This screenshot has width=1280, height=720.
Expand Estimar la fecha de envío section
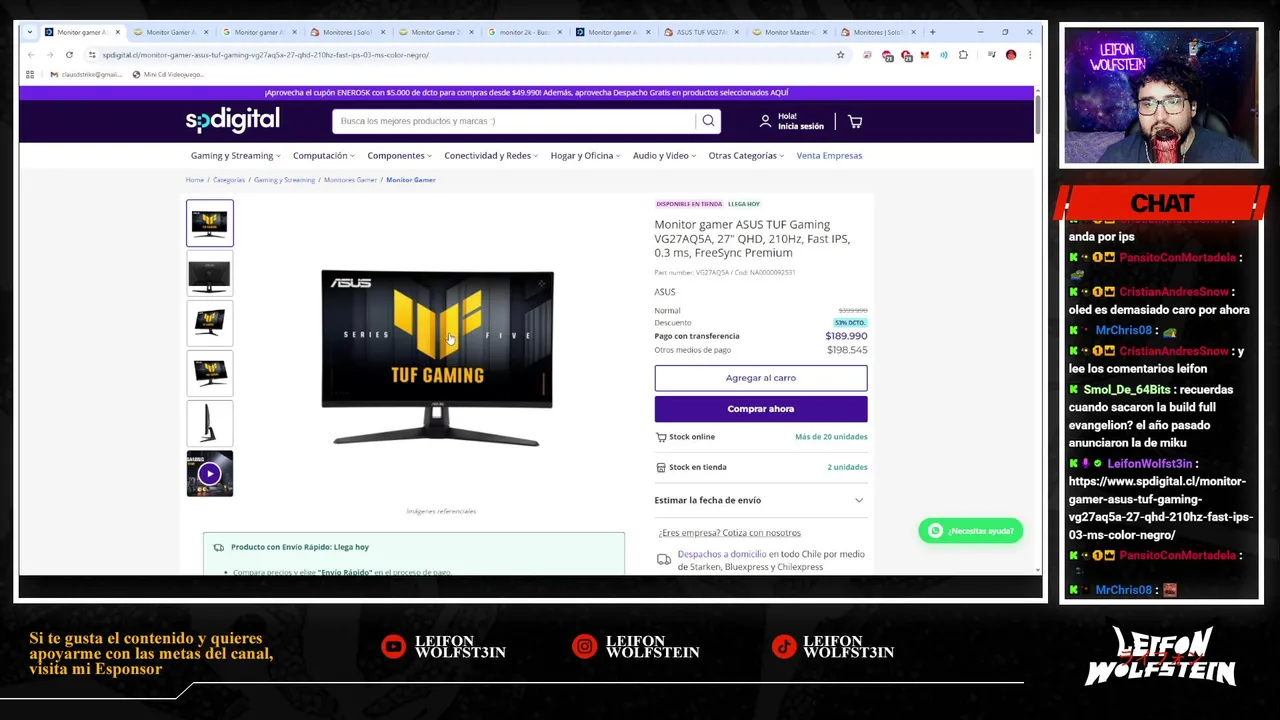(760, 500)
